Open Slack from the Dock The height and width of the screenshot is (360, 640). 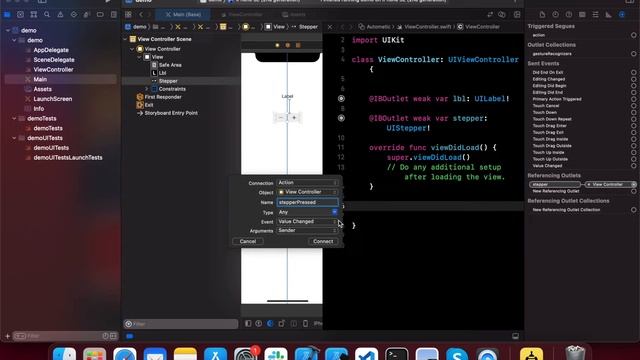coord(276,354)
